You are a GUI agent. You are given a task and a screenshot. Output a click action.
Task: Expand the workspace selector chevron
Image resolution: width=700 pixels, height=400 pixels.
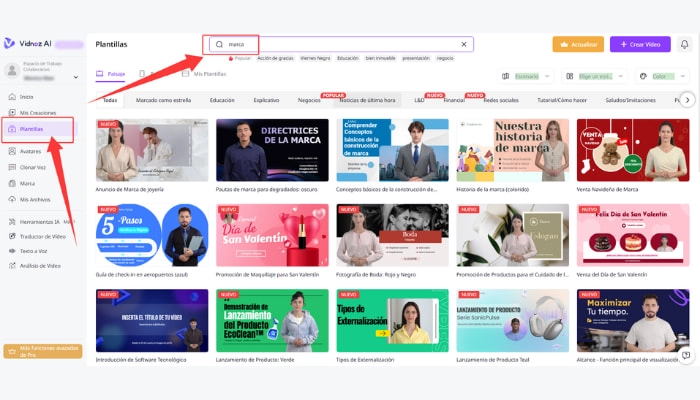pyautogui.click(x=76, y=77)
